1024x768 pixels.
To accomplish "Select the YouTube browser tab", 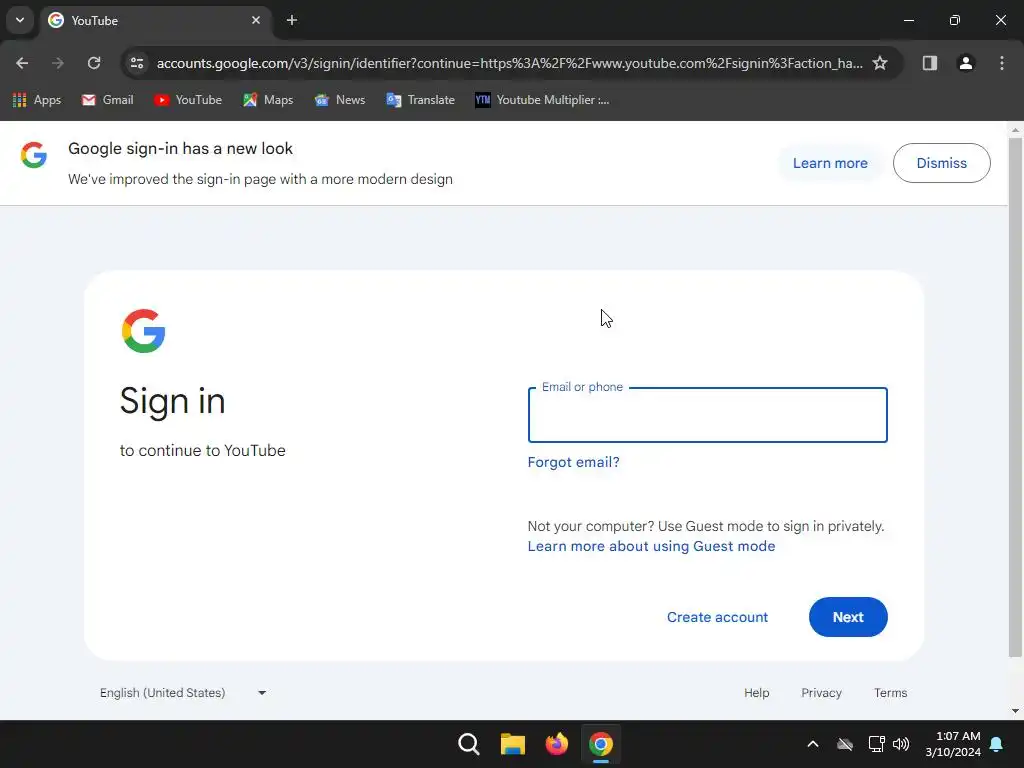I will point(155,20).
